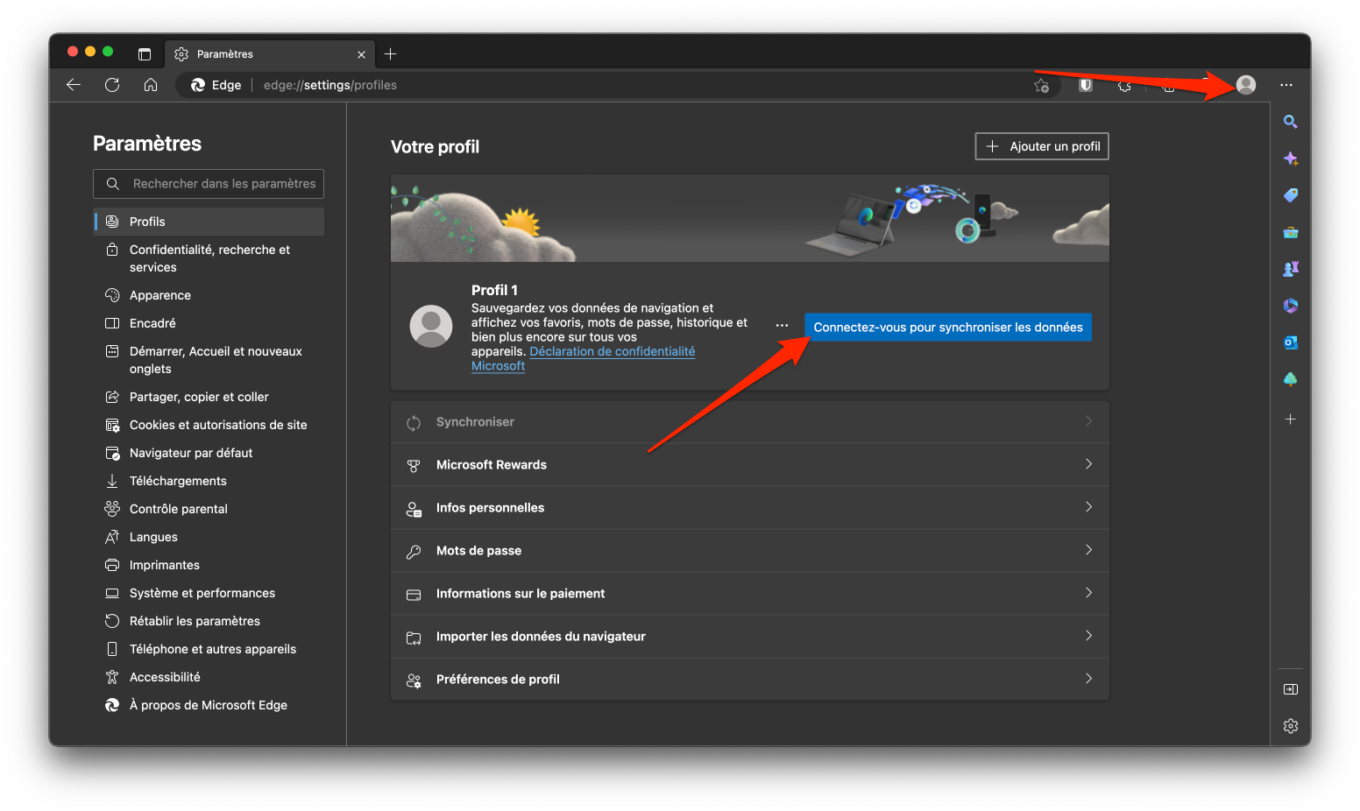Open the Synchroniser row
The width and height of the screenshot is (1360, 811).
pyautogui.click(x=749, y=422)
